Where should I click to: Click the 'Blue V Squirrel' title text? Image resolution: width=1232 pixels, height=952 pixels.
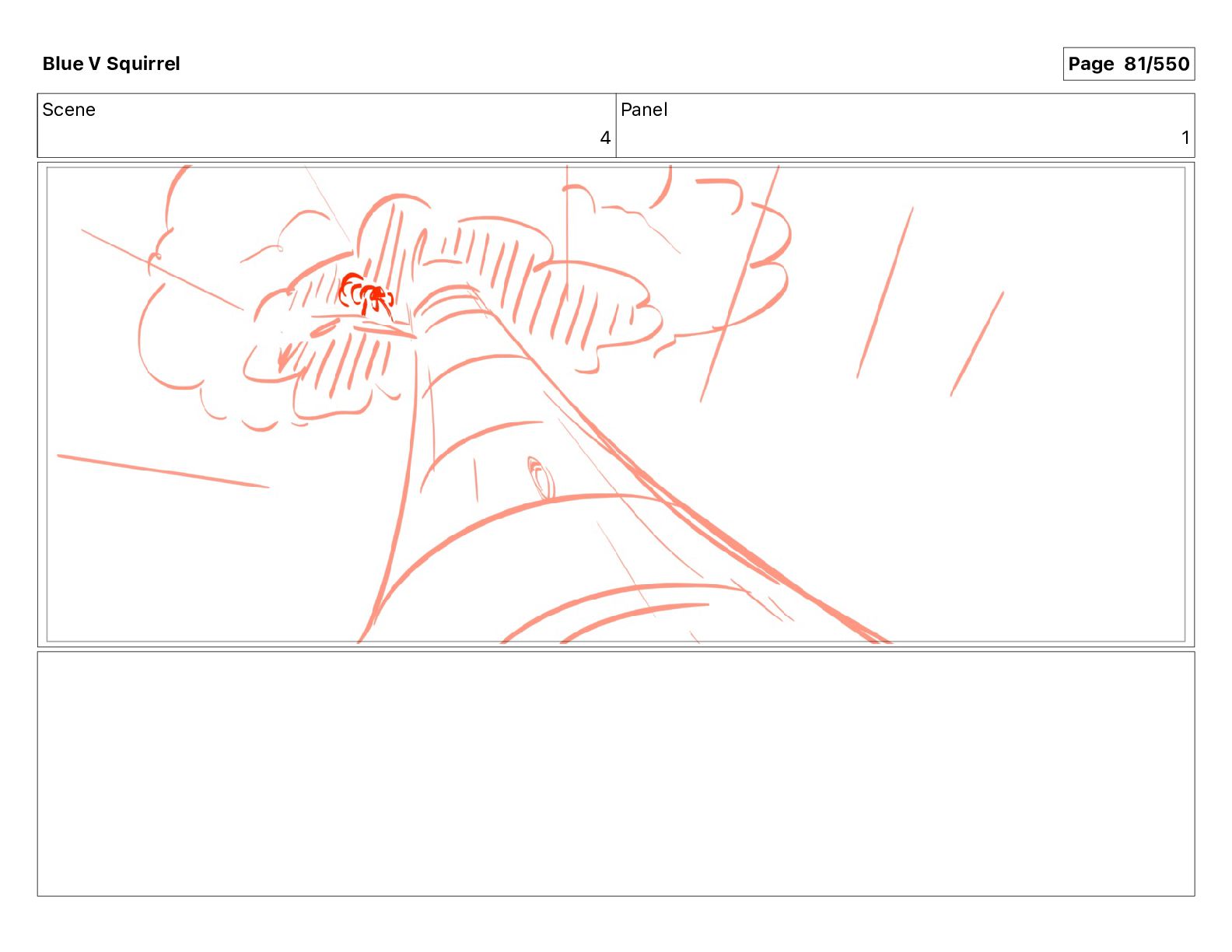[111, 64]
